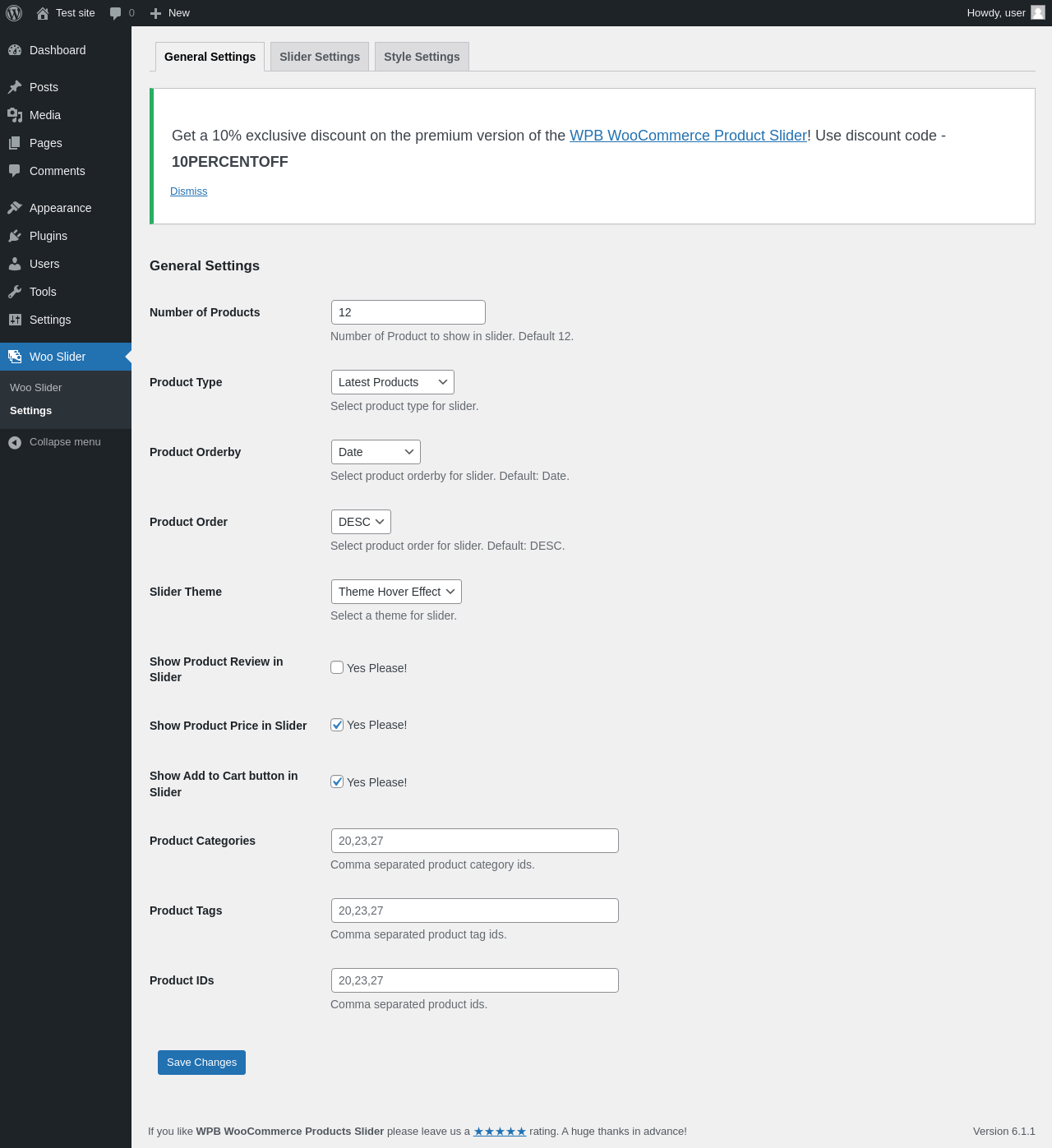
Task: Click the Appearance paintbrush icon
Action: (15, 208)
